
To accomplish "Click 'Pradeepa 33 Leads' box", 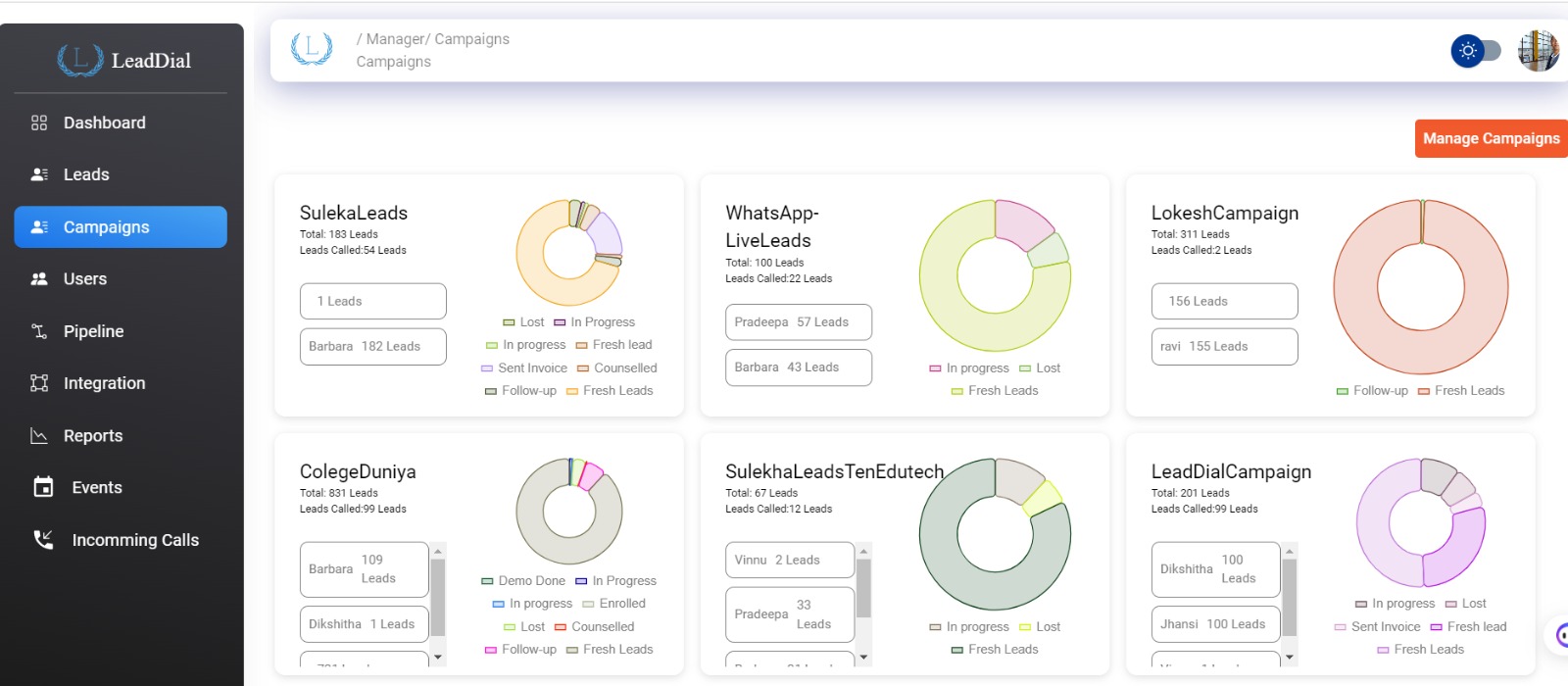I will (790, 614).
